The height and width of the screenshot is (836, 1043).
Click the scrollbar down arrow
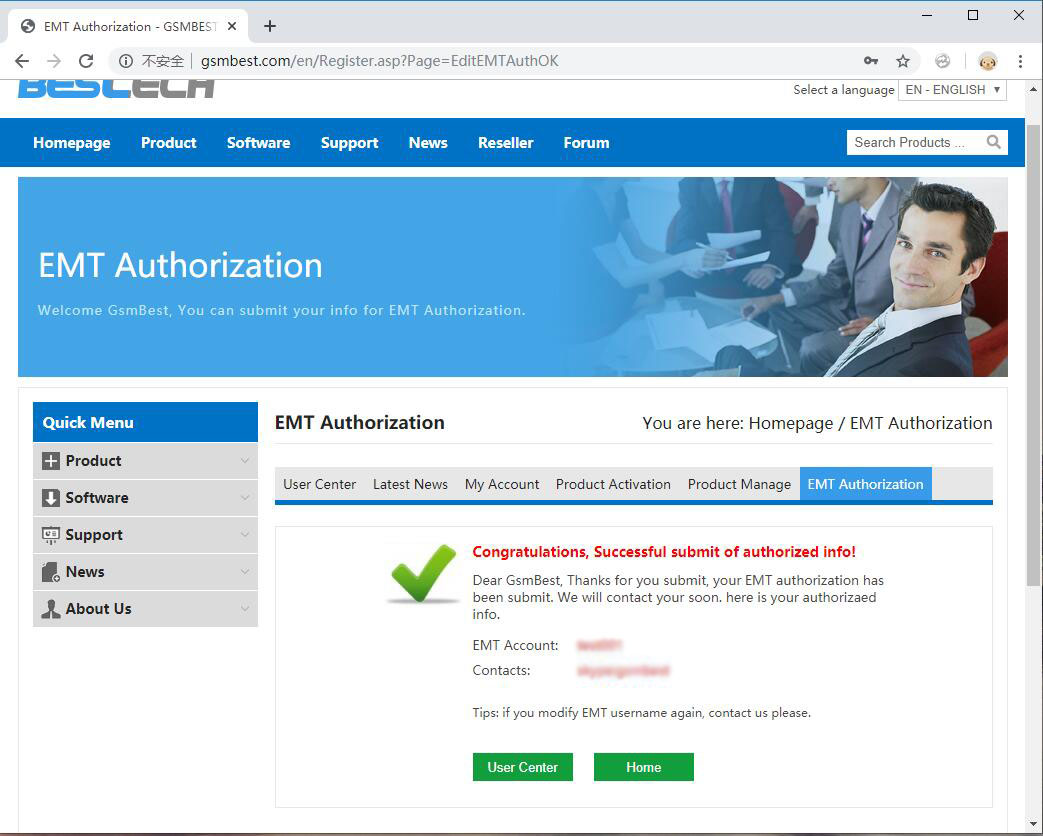1032,826
